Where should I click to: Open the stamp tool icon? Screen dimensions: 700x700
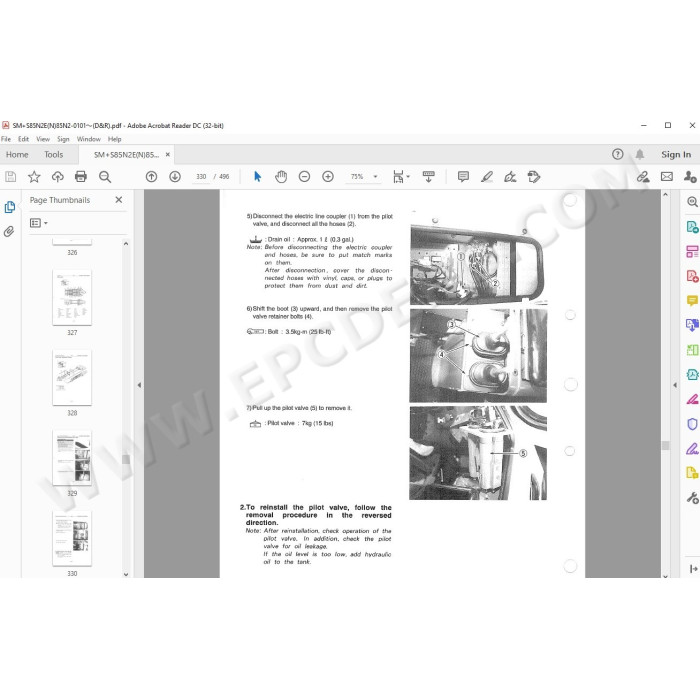(x=534, y=177)
